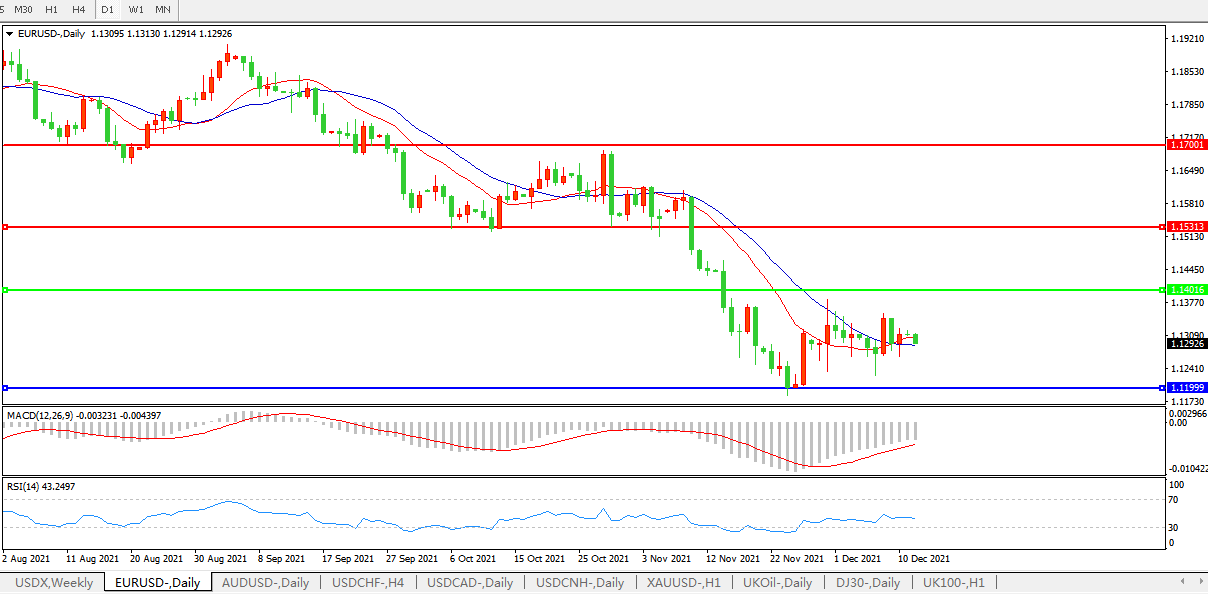Switch to DJ30-,Daily chart tab
Image resolution: width=1208 pixels, height=594 pixels.
click(868, 582)
